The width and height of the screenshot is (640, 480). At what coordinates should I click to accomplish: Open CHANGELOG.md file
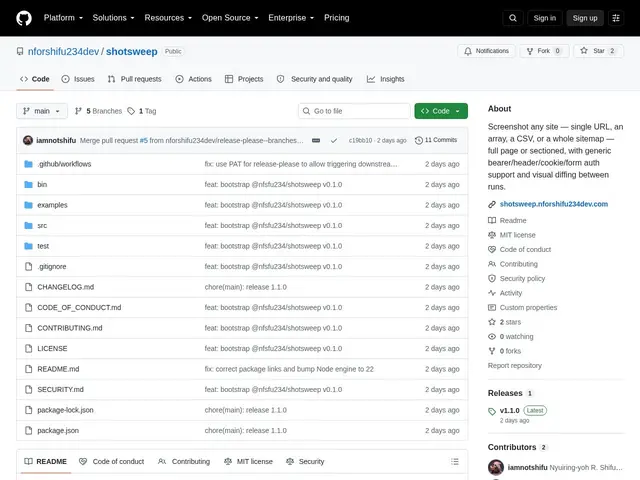(x=65, y=287)
